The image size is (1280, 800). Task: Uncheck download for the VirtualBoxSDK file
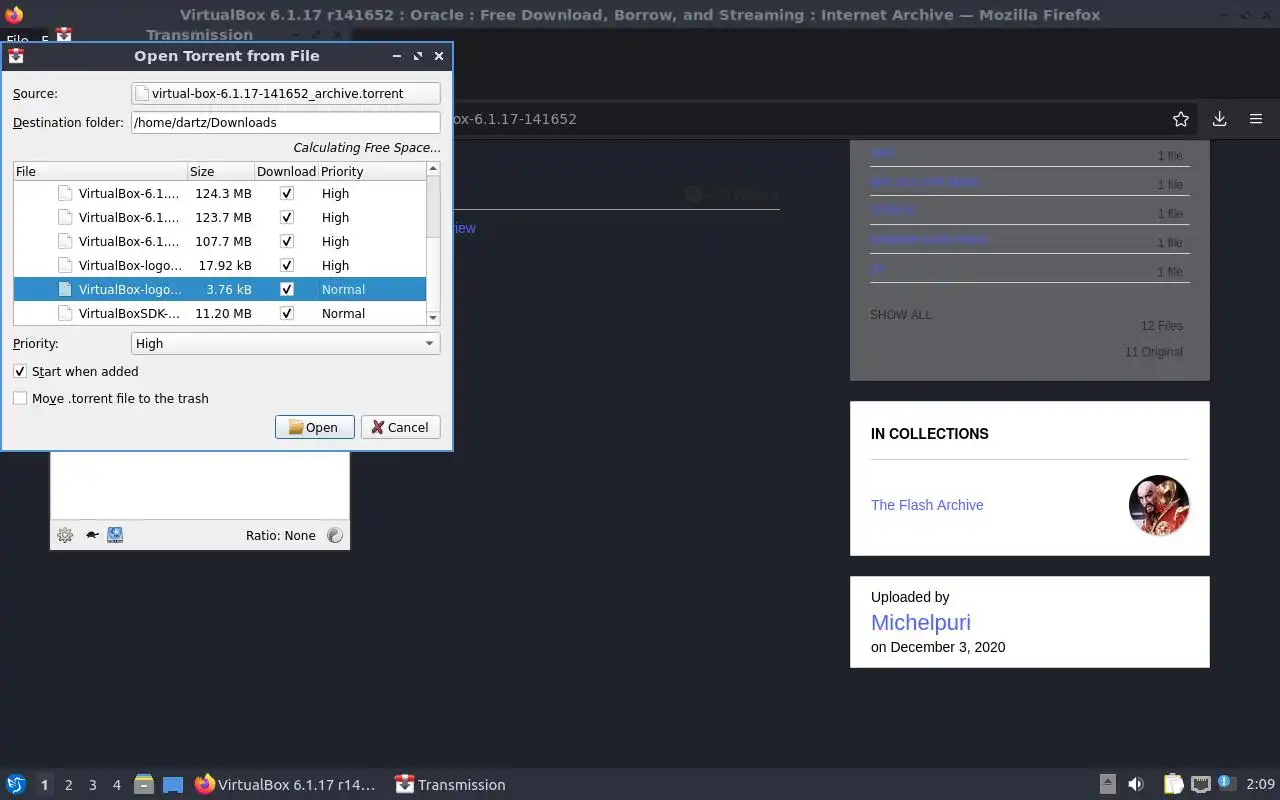pos(287,313)
